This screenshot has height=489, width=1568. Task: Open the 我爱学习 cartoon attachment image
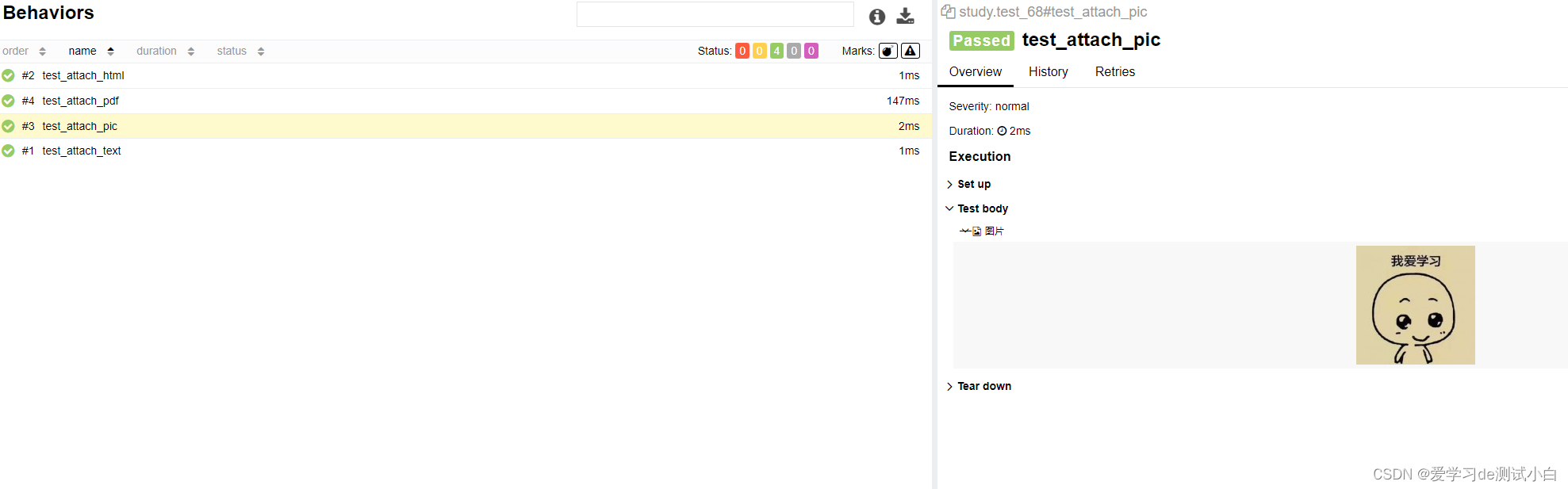pos(1416,305)
